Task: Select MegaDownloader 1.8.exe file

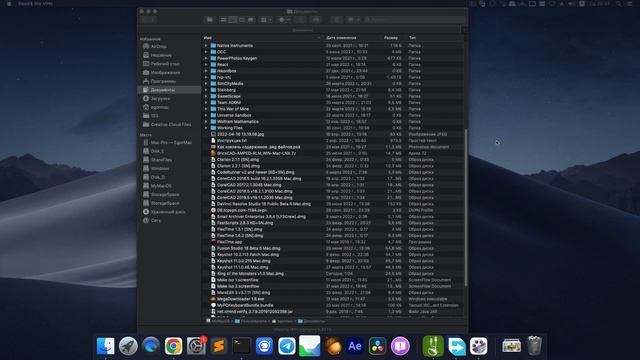Action: 333,299
